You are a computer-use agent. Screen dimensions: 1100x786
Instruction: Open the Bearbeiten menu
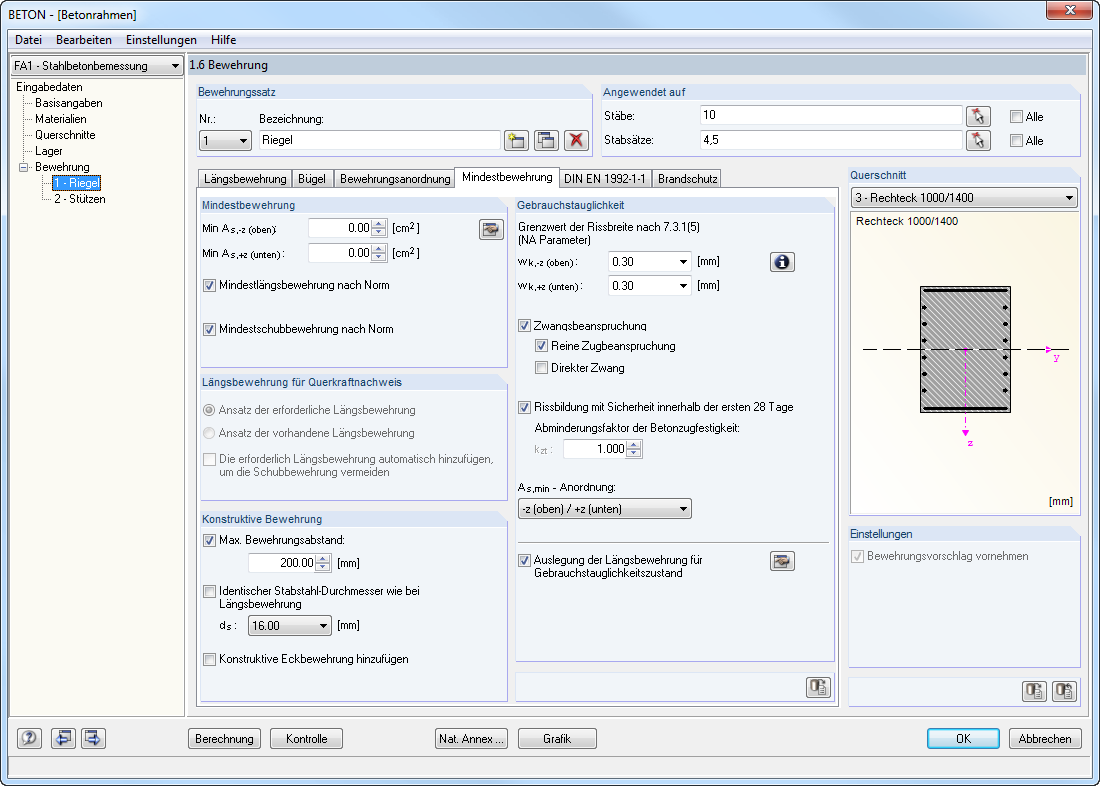point(83,40)
